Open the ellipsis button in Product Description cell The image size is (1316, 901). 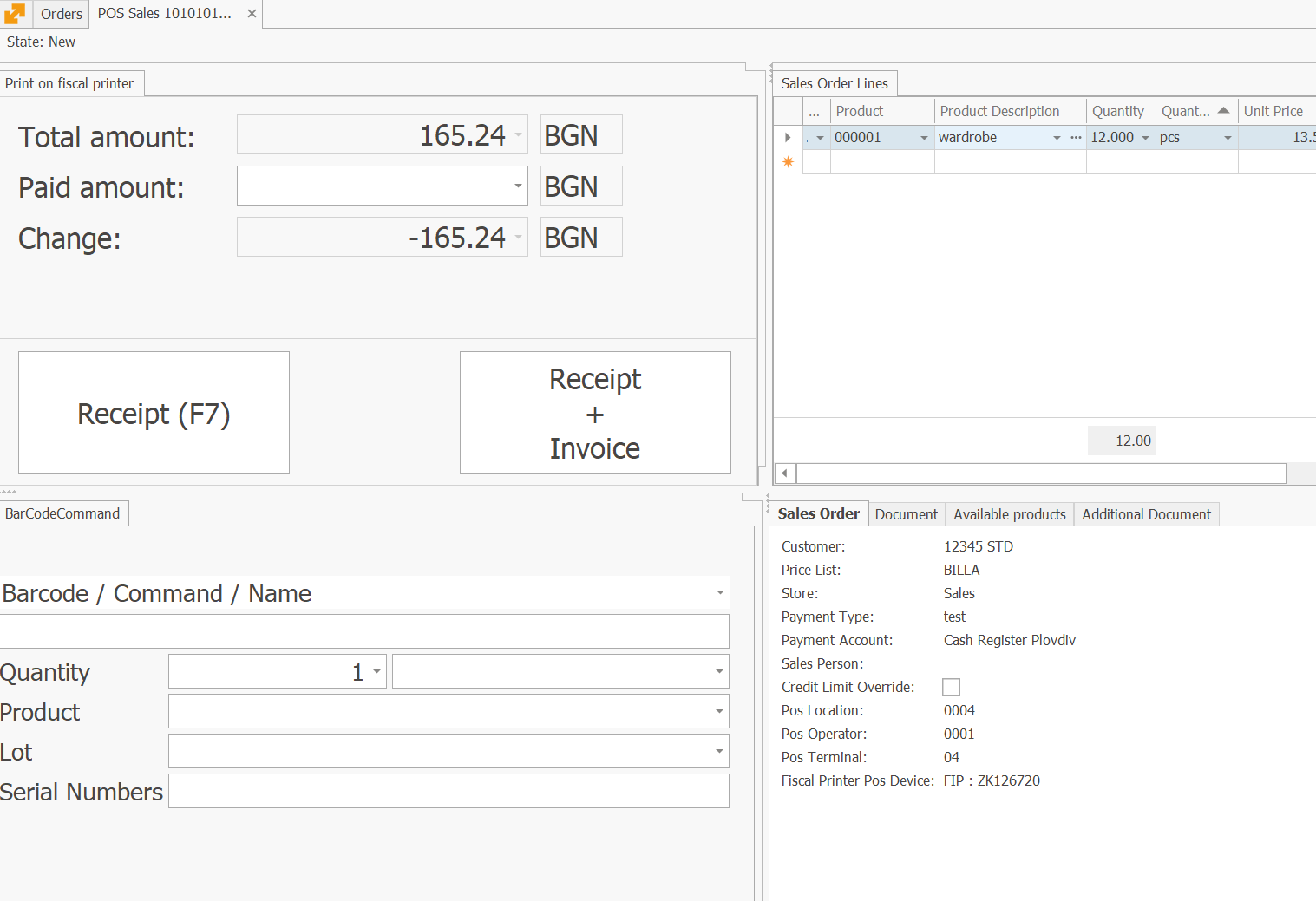1076,137
